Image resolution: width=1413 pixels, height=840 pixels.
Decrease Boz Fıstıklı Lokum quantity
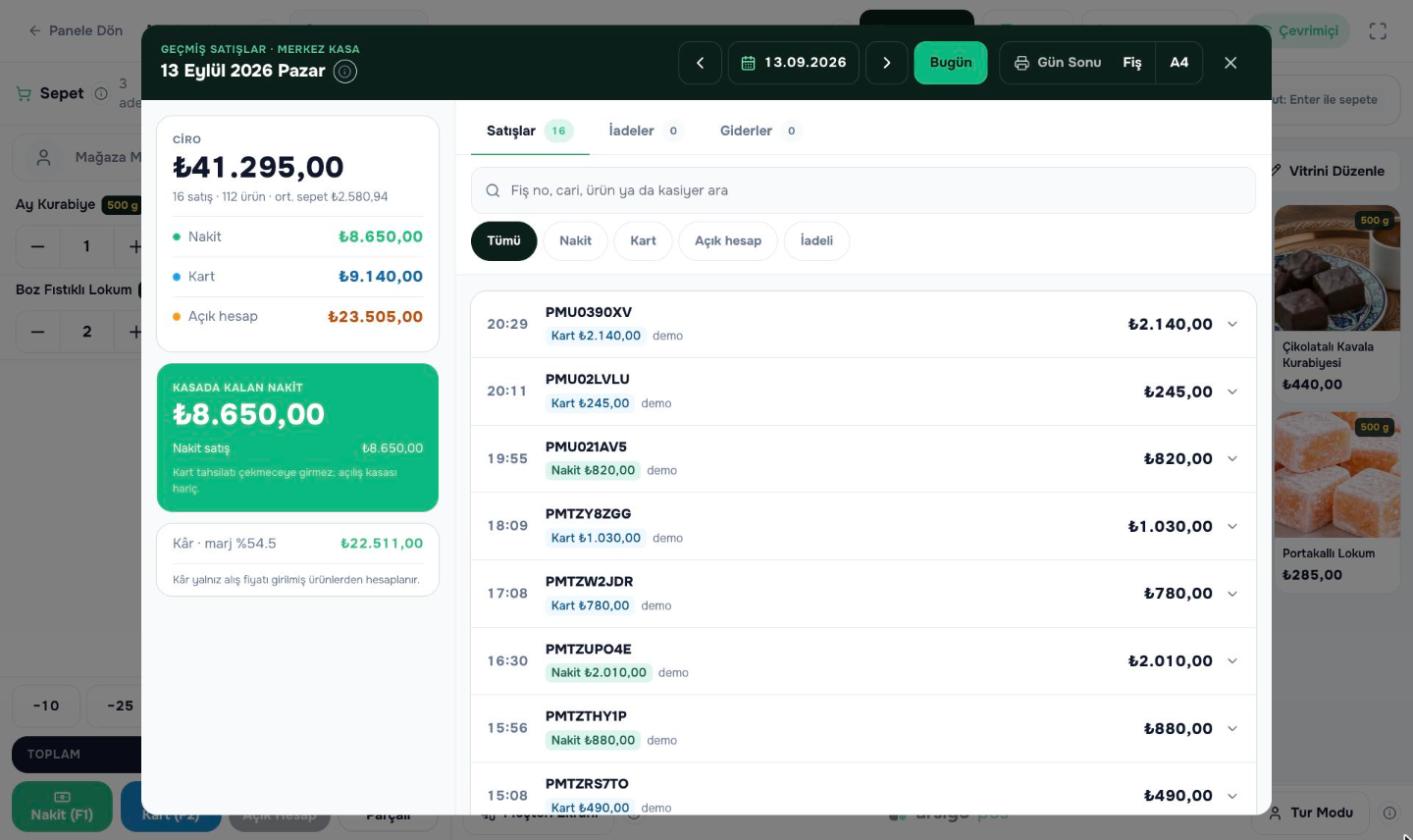tap(38, 331)
